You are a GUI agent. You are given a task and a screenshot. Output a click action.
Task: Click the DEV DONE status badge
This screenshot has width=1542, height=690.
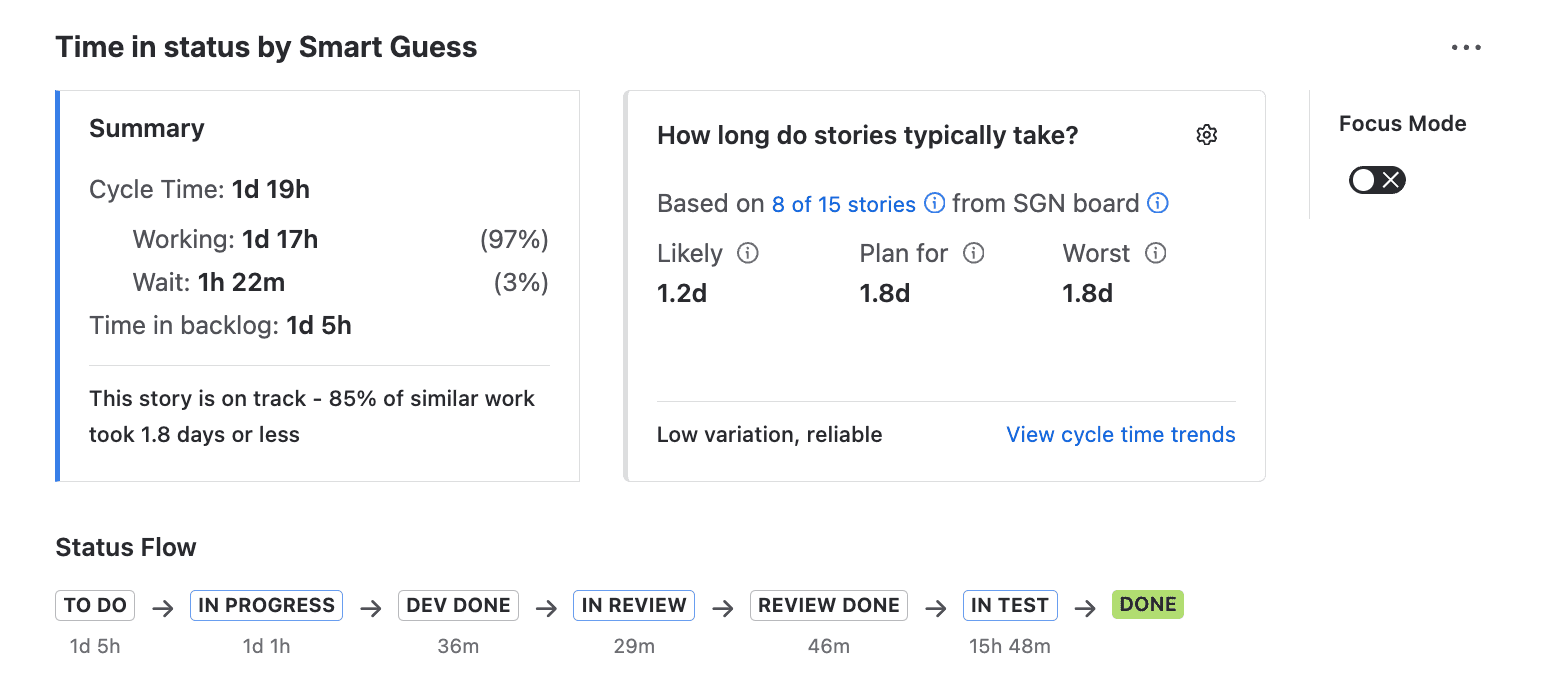point(458,605)
